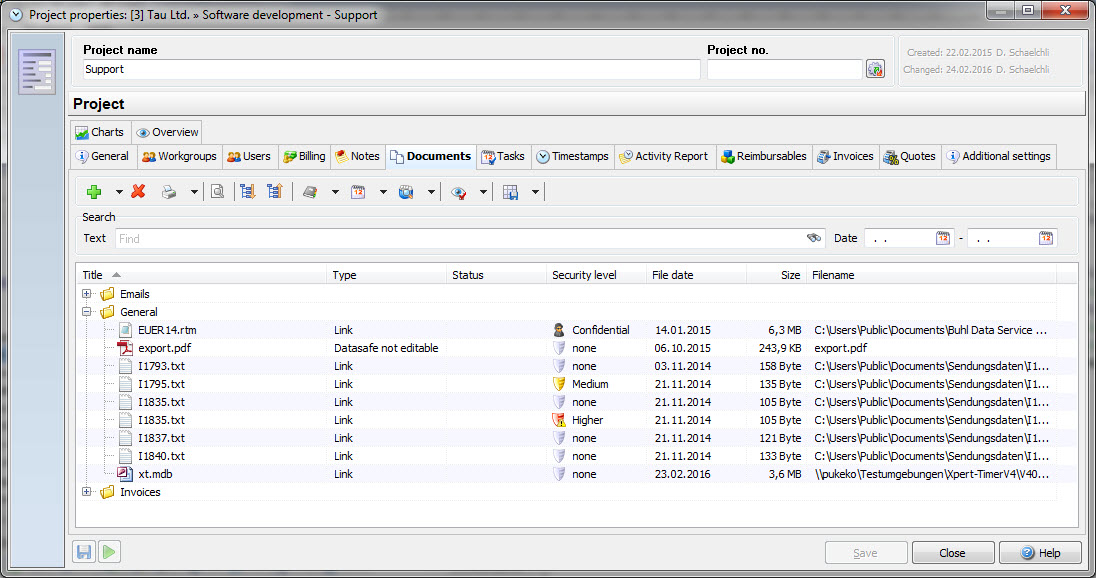
Task: Collapse the General folder
Action: [87, 312]
